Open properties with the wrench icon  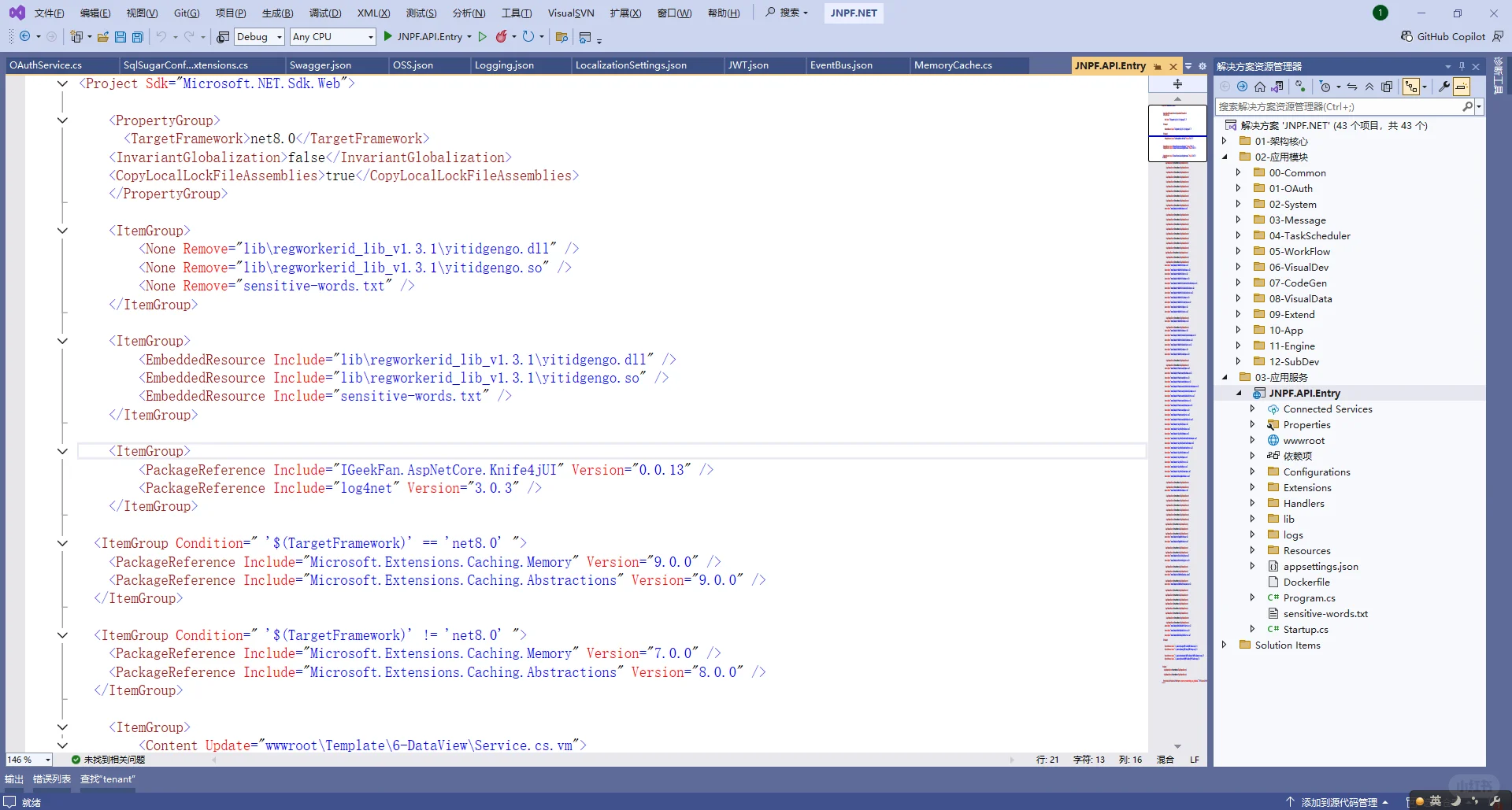(x=1444, y=87)
